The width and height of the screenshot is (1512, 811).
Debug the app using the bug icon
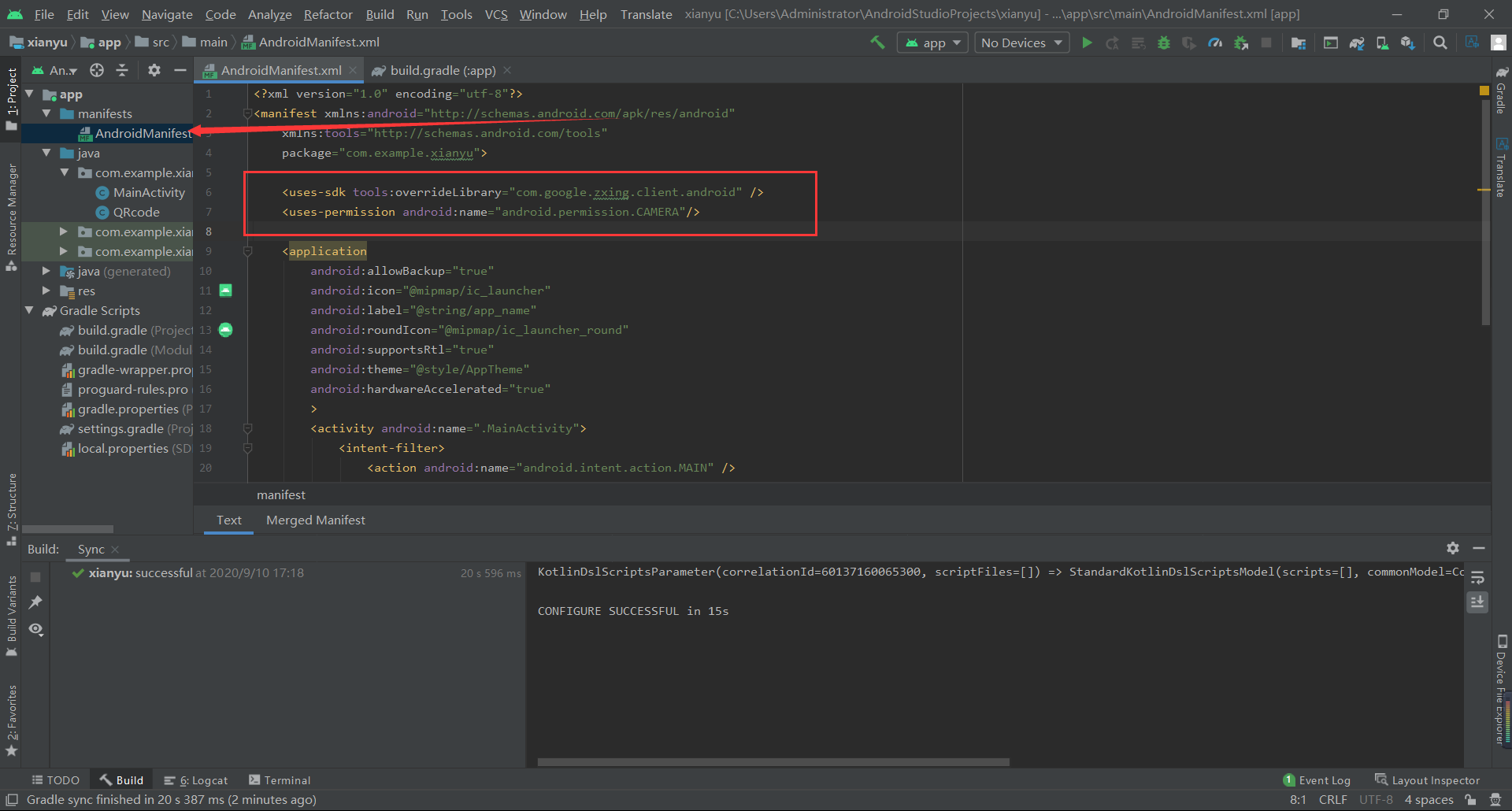coord(1164,43)
